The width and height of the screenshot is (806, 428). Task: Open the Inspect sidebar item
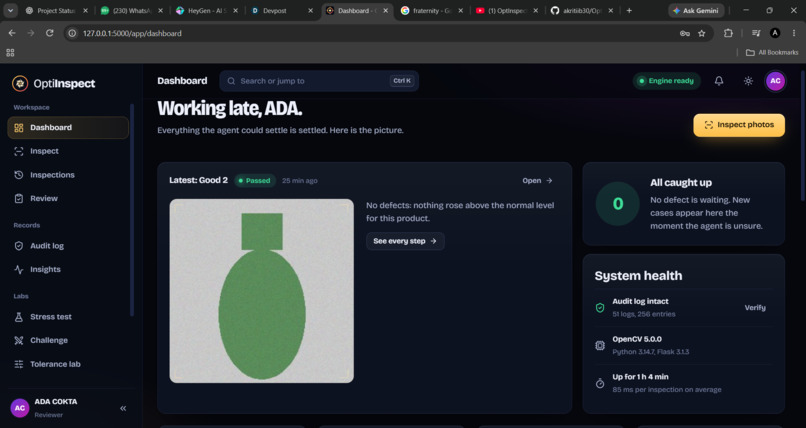click(68, 151)
